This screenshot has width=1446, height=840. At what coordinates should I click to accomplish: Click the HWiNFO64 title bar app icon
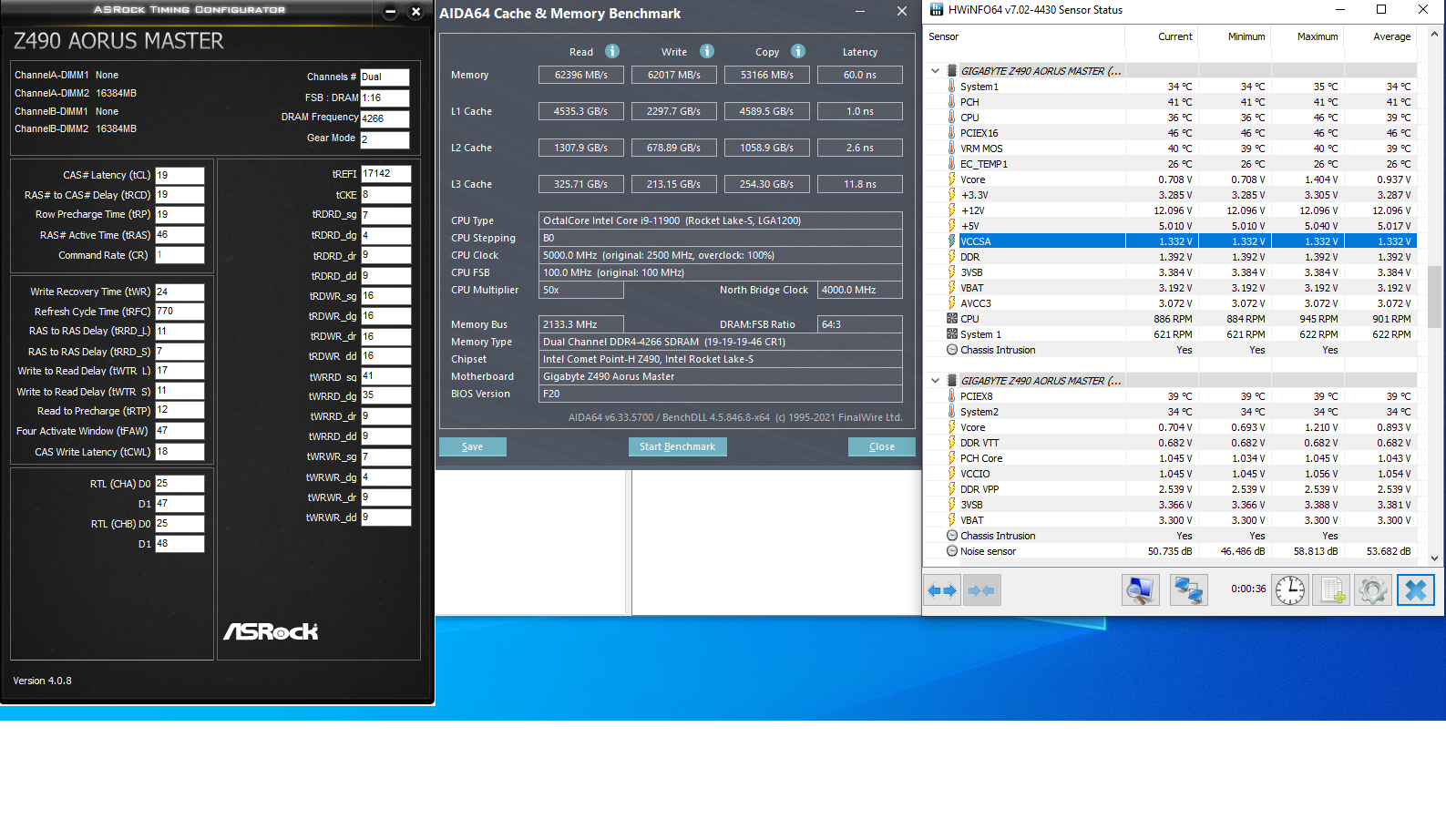(937, 10)
